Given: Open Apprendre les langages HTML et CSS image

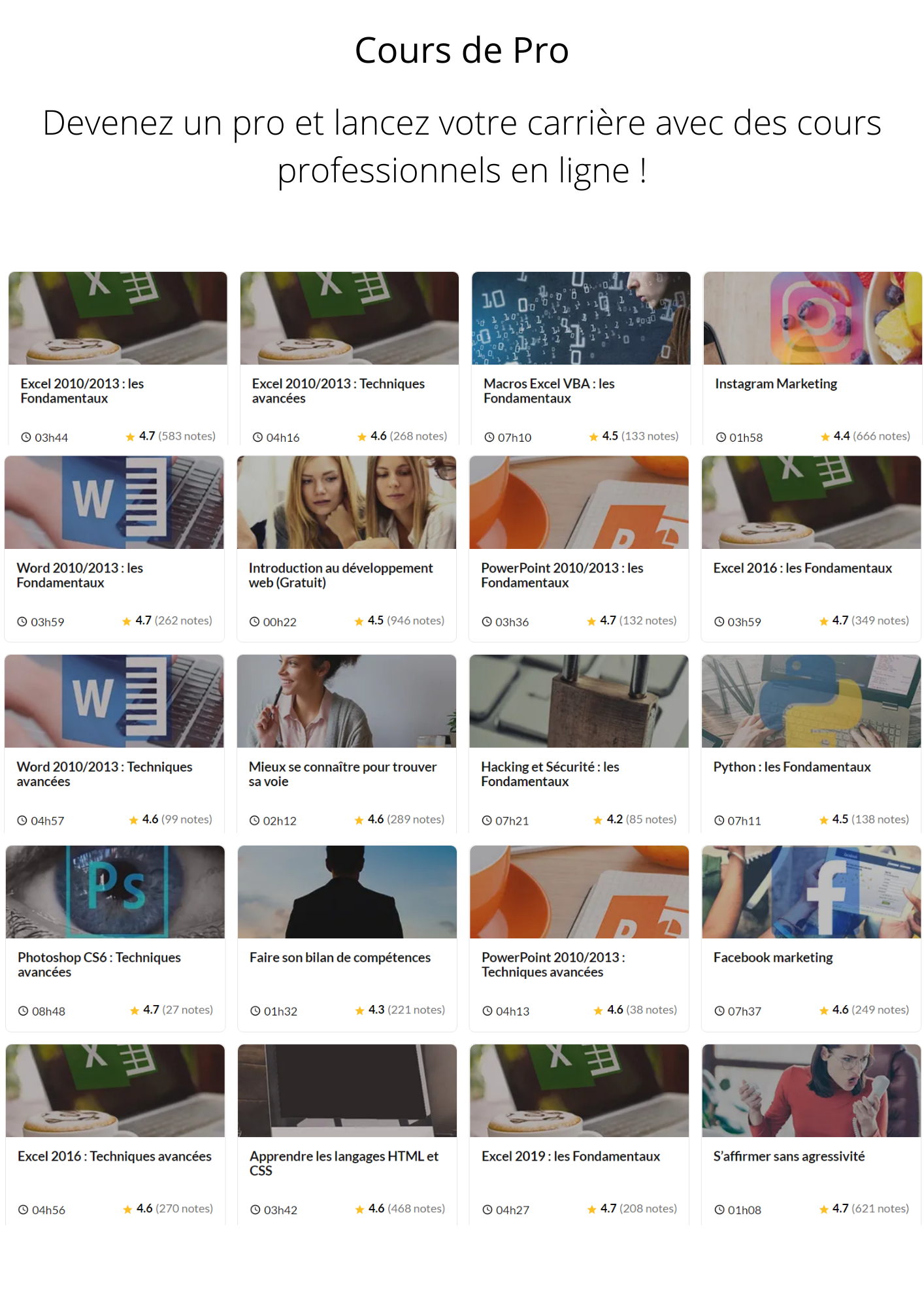Looking at the screenshot, I should pos(347,1091).
